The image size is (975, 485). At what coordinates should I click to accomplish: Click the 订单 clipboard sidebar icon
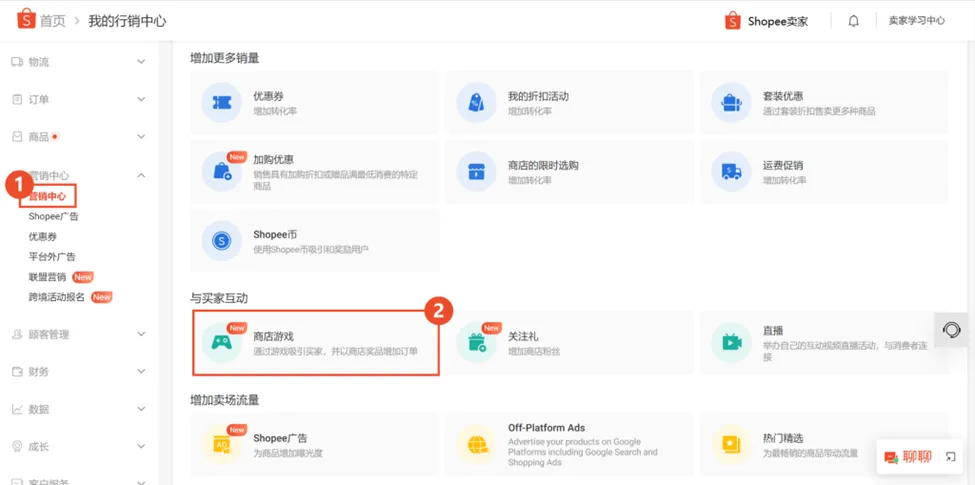17,99
